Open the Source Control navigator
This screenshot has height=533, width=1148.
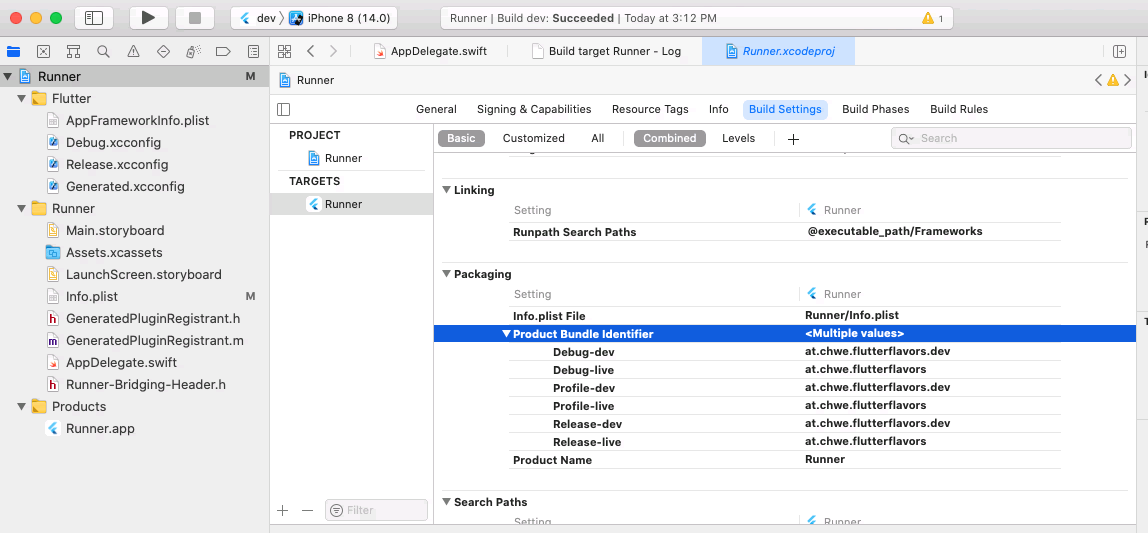[x=43, y=51]
